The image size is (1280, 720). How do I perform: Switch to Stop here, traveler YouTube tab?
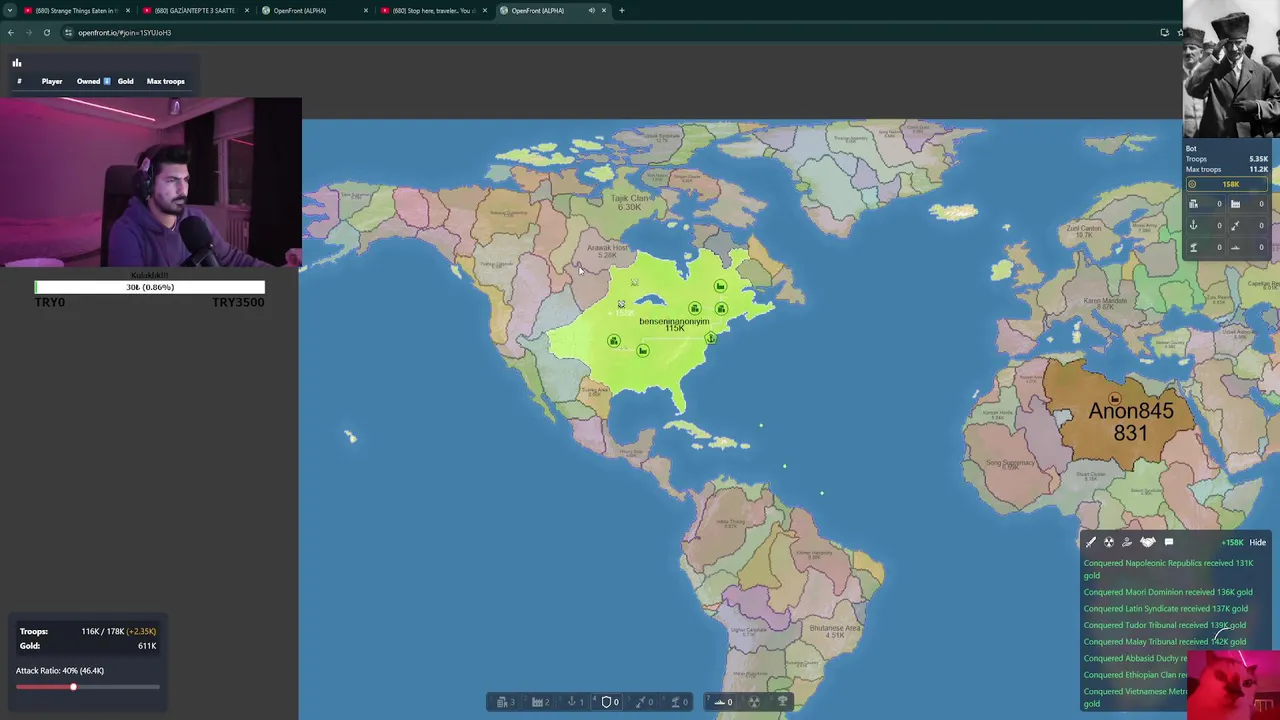coord(433,11)
